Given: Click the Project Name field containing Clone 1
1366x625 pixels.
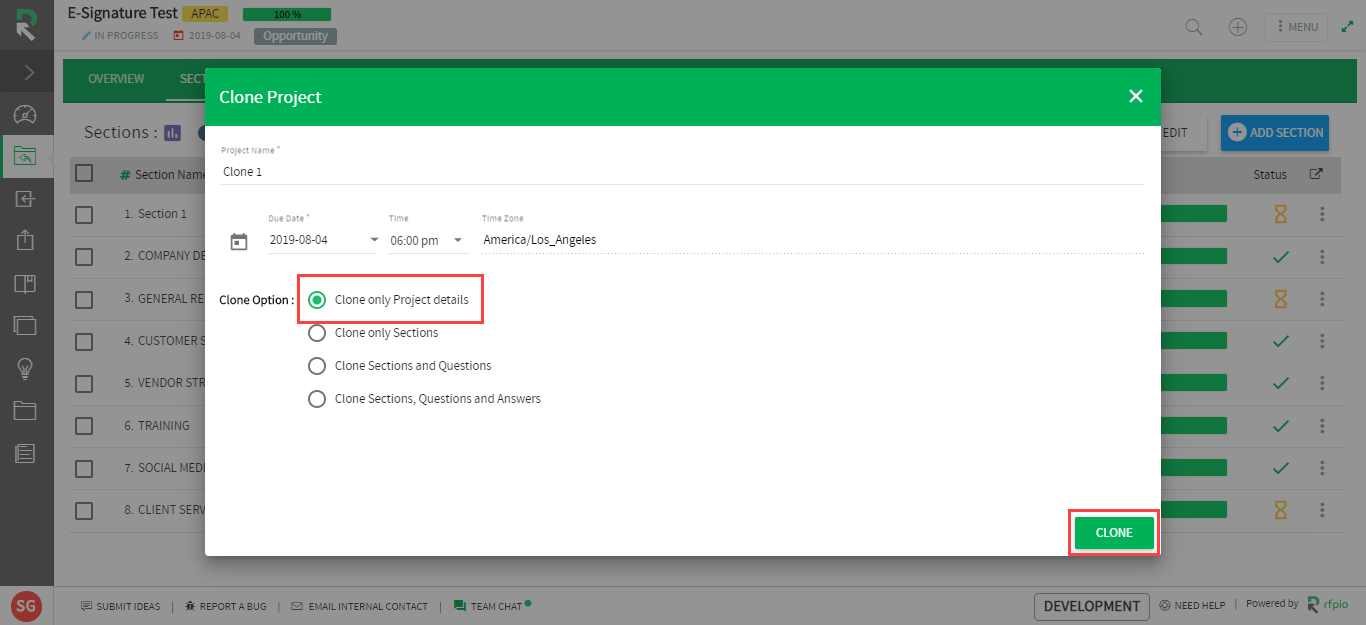Looking at the screenshot, I should [683, 172].
